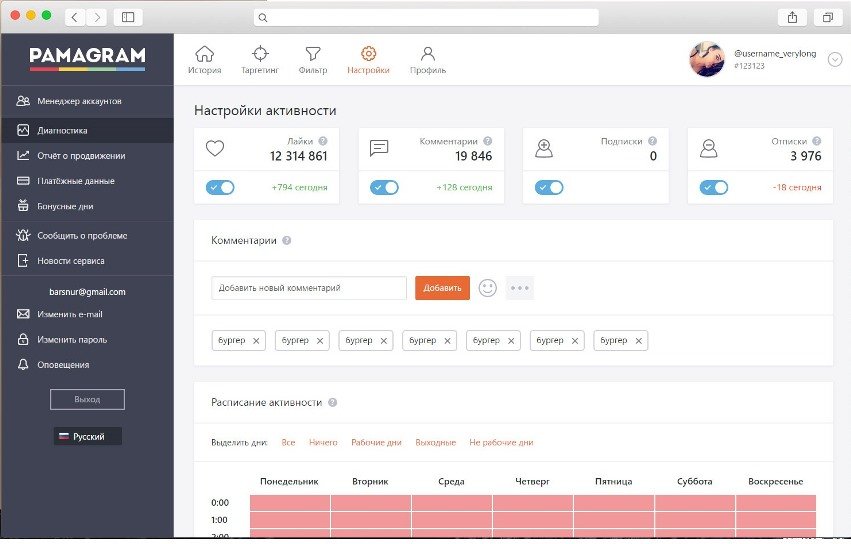Image resolution: width=851 pixels, height=544 pixels.
Task: Open Диагностика in the sidebar
Action: pyautogui.click(x=87, y=130)
